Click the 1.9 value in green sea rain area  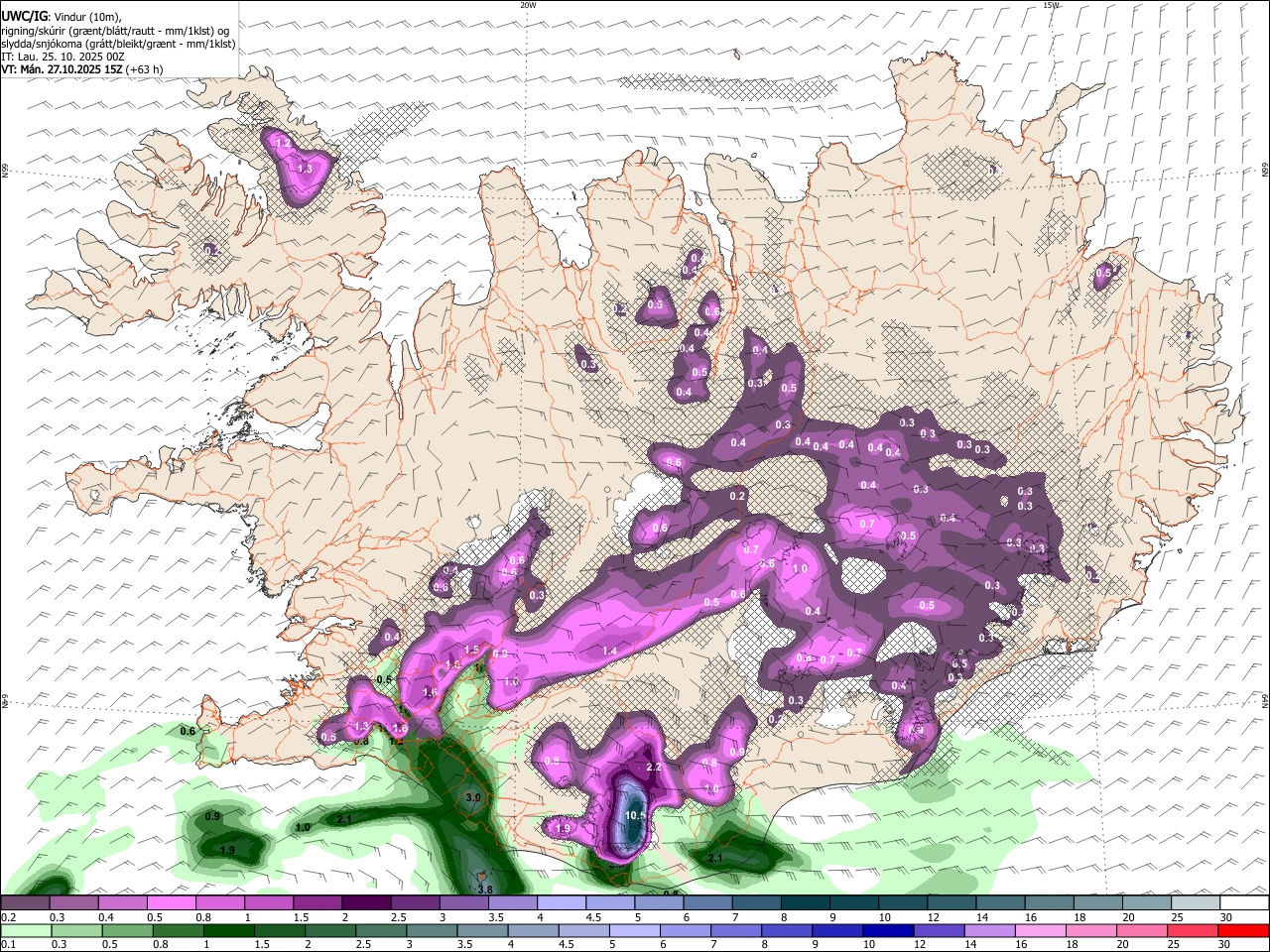(x=227, y=850)
